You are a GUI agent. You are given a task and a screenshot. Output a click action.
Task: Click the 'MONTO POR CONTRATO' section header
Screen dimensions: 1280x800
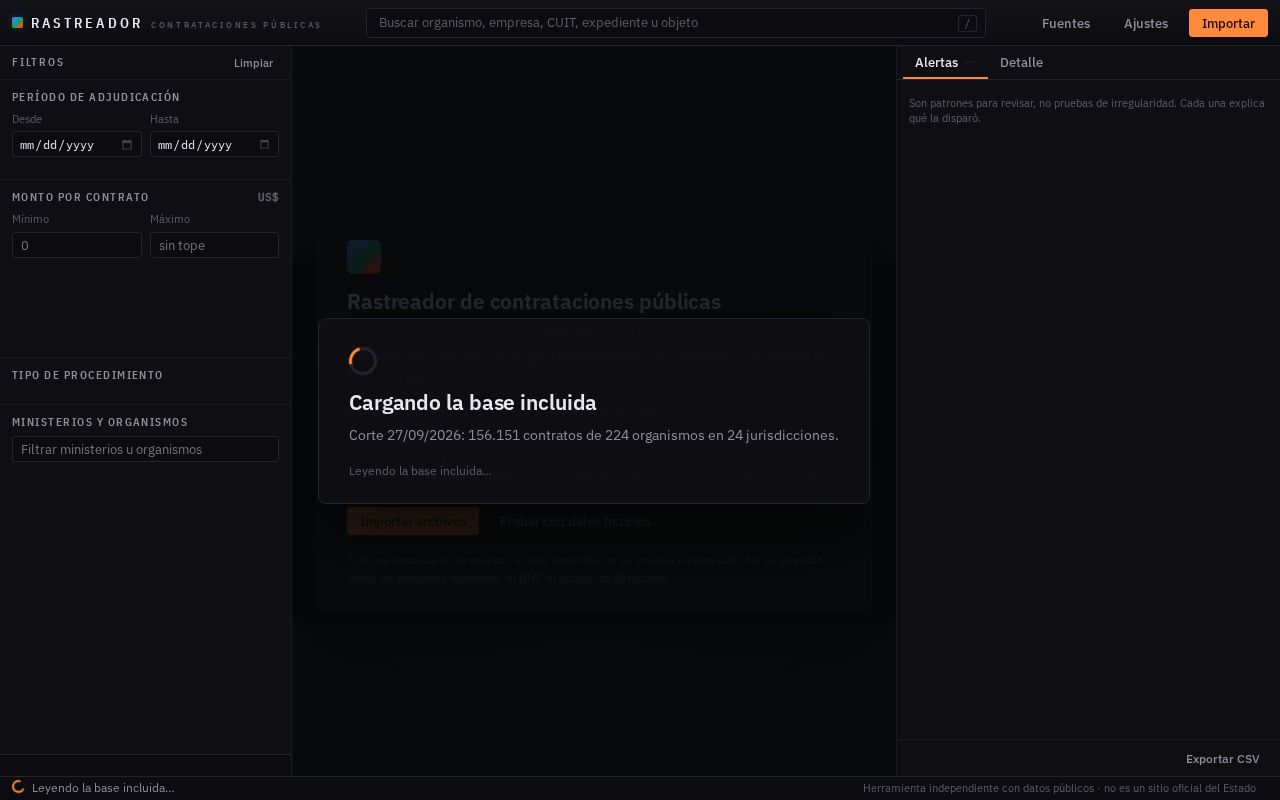point(80,197)
